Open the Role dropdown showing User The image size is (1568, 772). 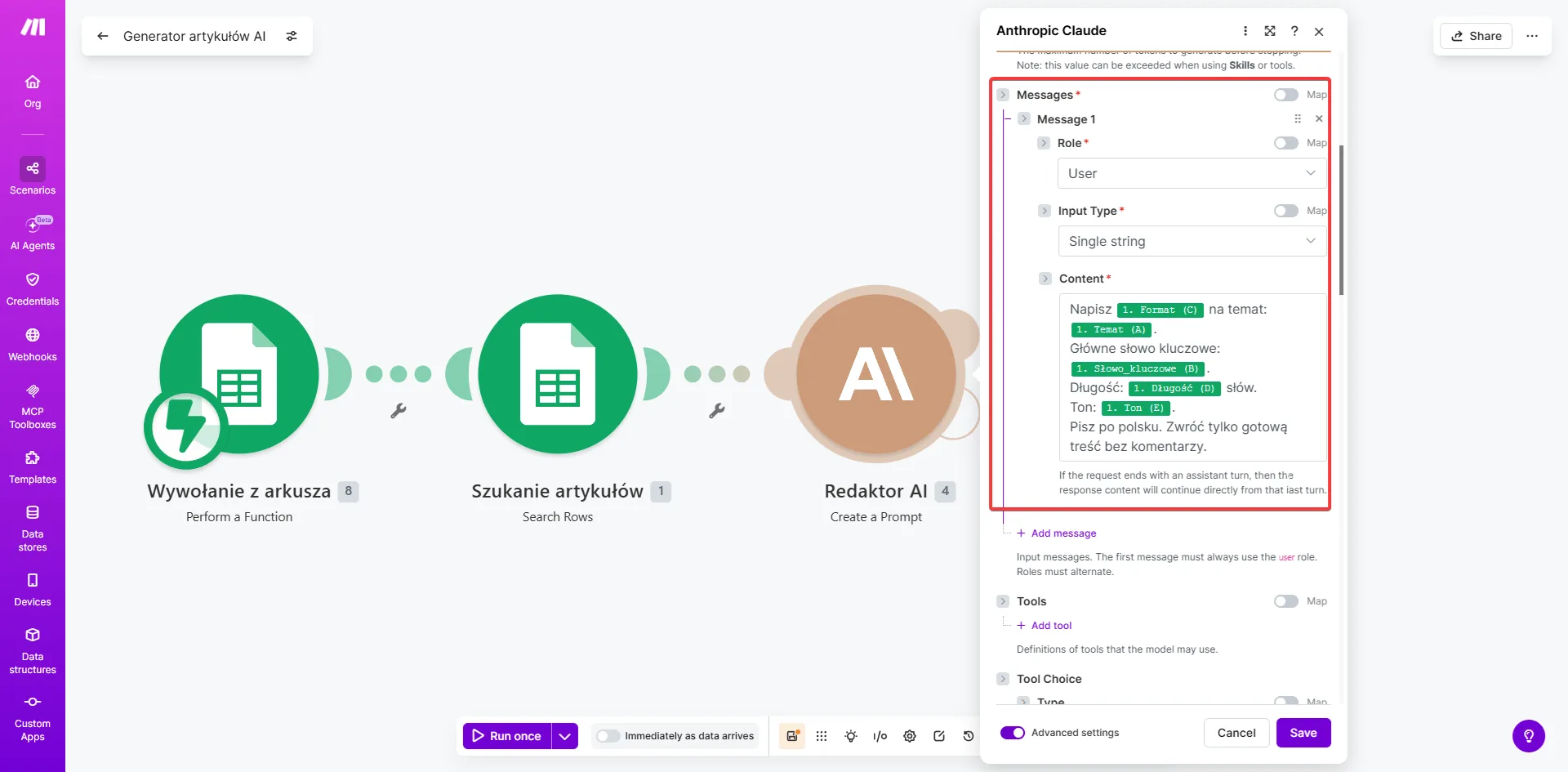click(1192, 173)
